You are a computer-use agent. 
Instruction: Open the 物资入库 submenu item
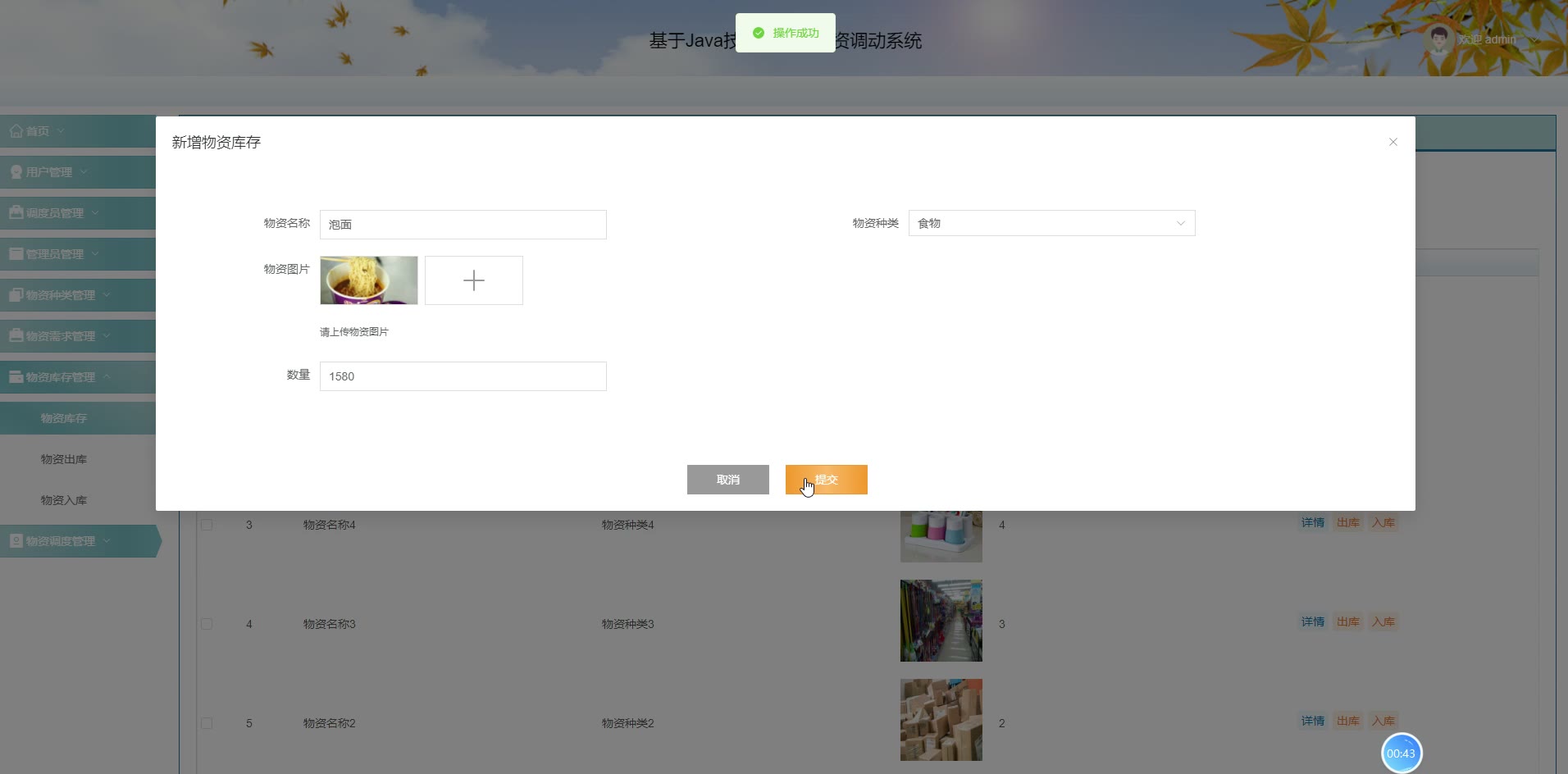tap(64, 500)
